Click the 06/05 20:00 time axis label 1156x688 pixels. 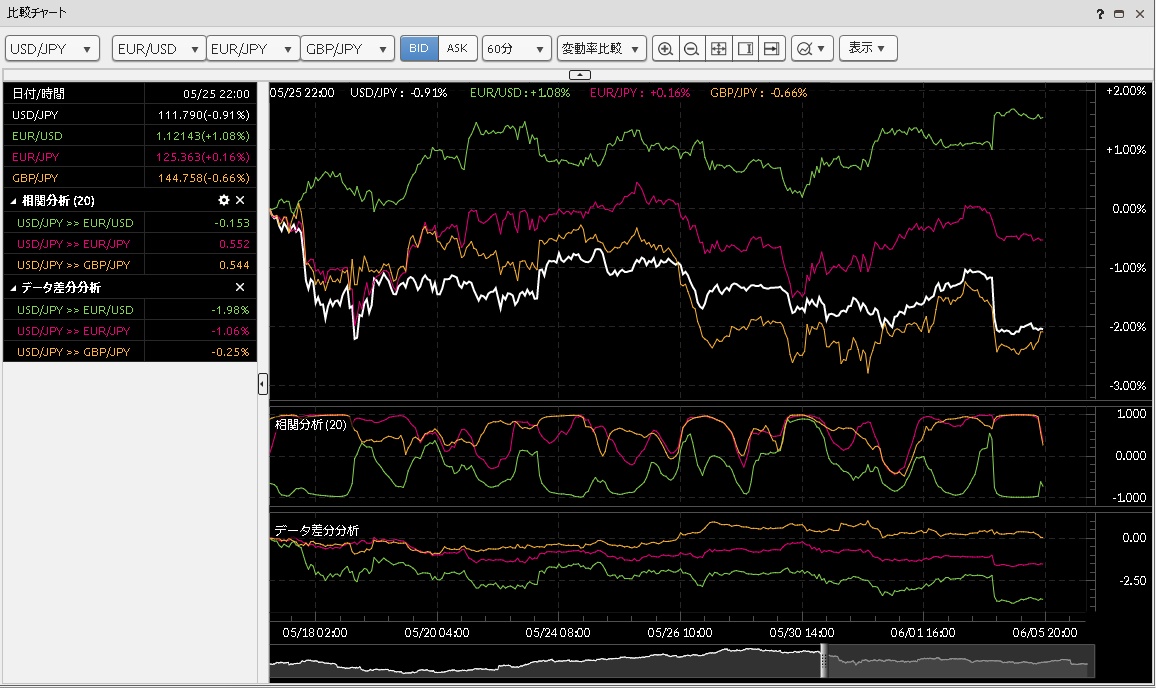pos(1045,633)
